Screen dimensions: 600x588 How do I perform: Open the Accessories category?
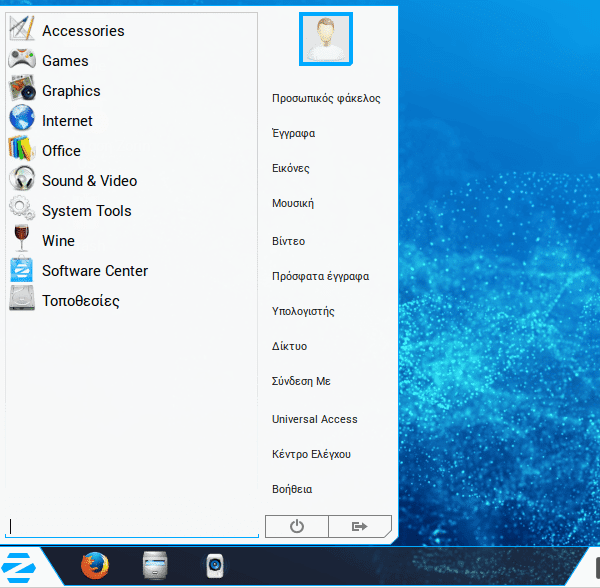point(82,31)
